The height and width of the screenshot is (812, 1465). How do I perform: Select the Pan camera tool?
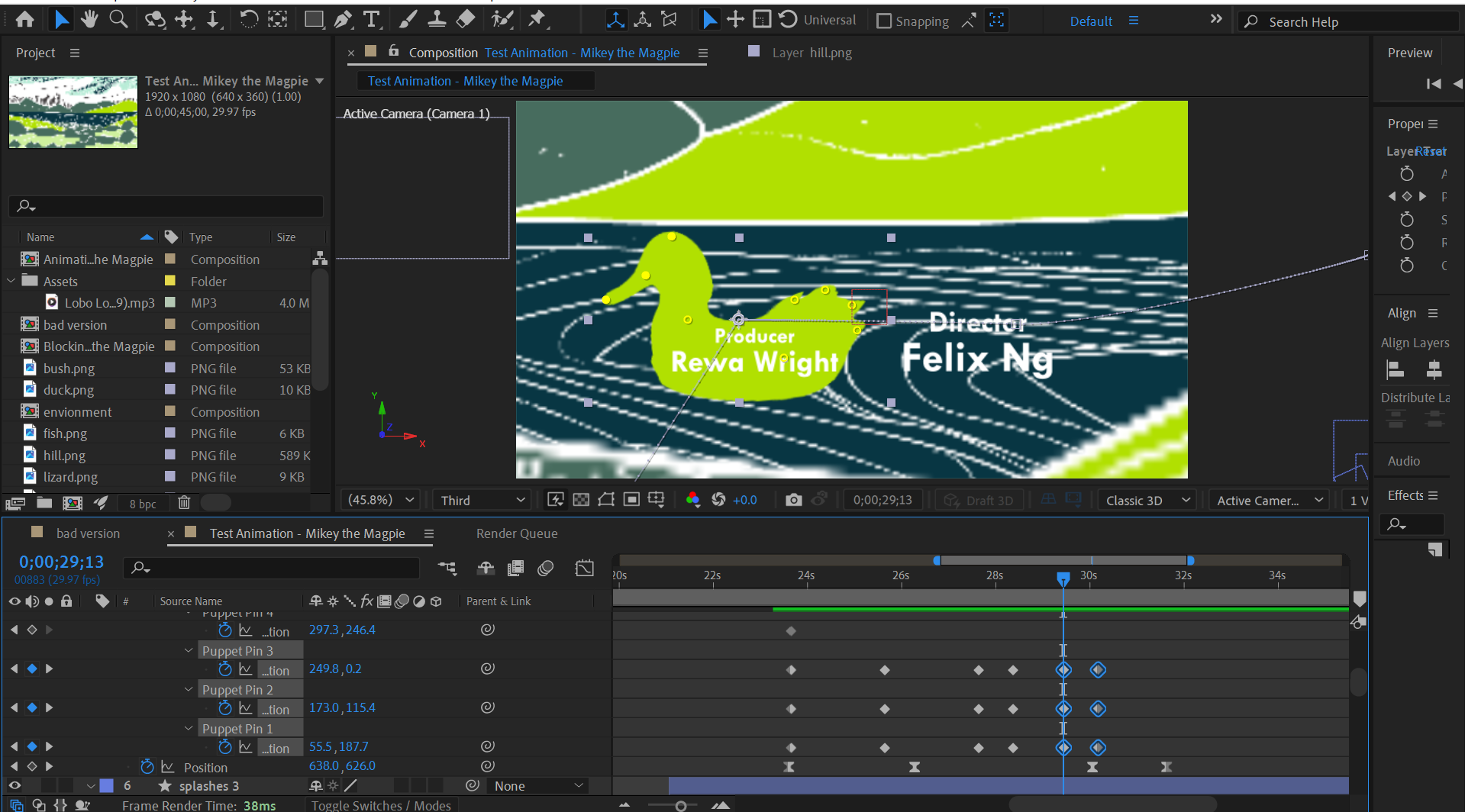coord(185,20)
